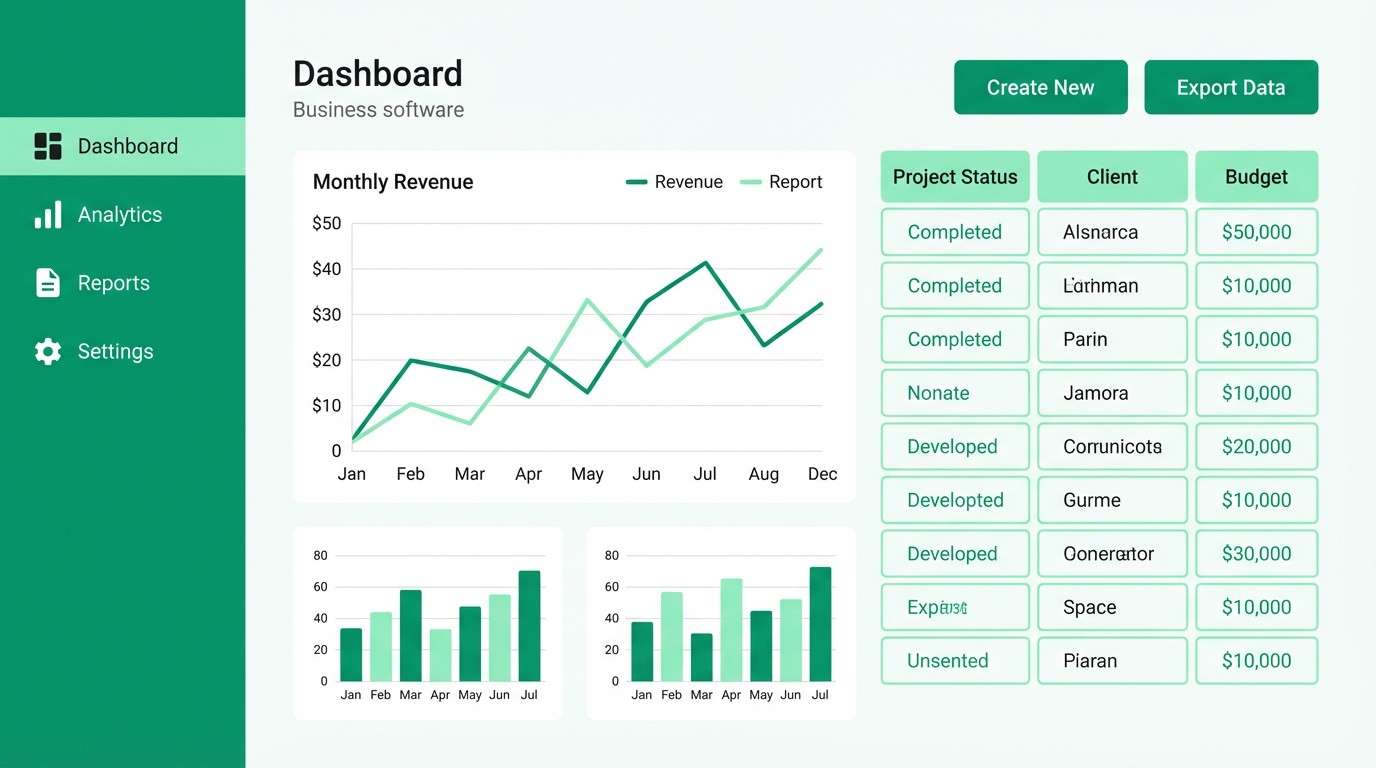Screen dimensions: 1376x768
Task: Click the Export Data button
Action: coord(1231,87)
